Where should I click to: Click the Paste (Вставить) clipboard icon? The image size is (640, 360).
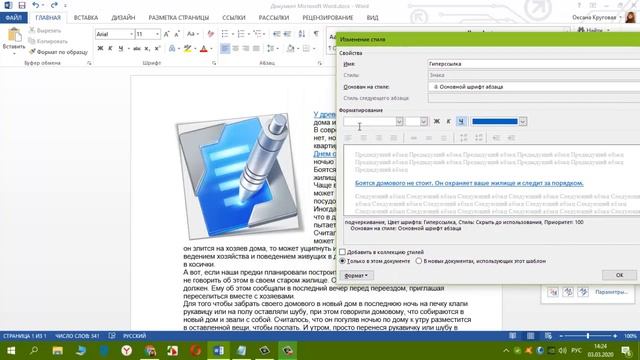tap(14, 35)
